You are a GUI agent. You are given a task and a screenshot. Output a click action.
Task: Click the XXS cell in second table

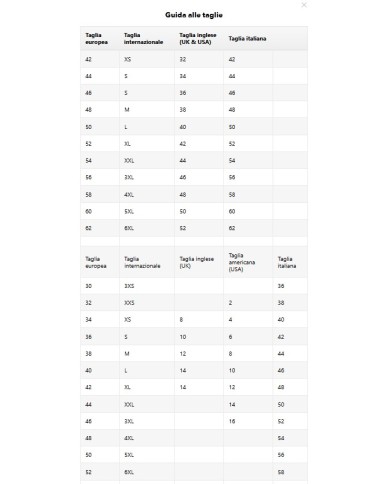click(x=129, y=303)
